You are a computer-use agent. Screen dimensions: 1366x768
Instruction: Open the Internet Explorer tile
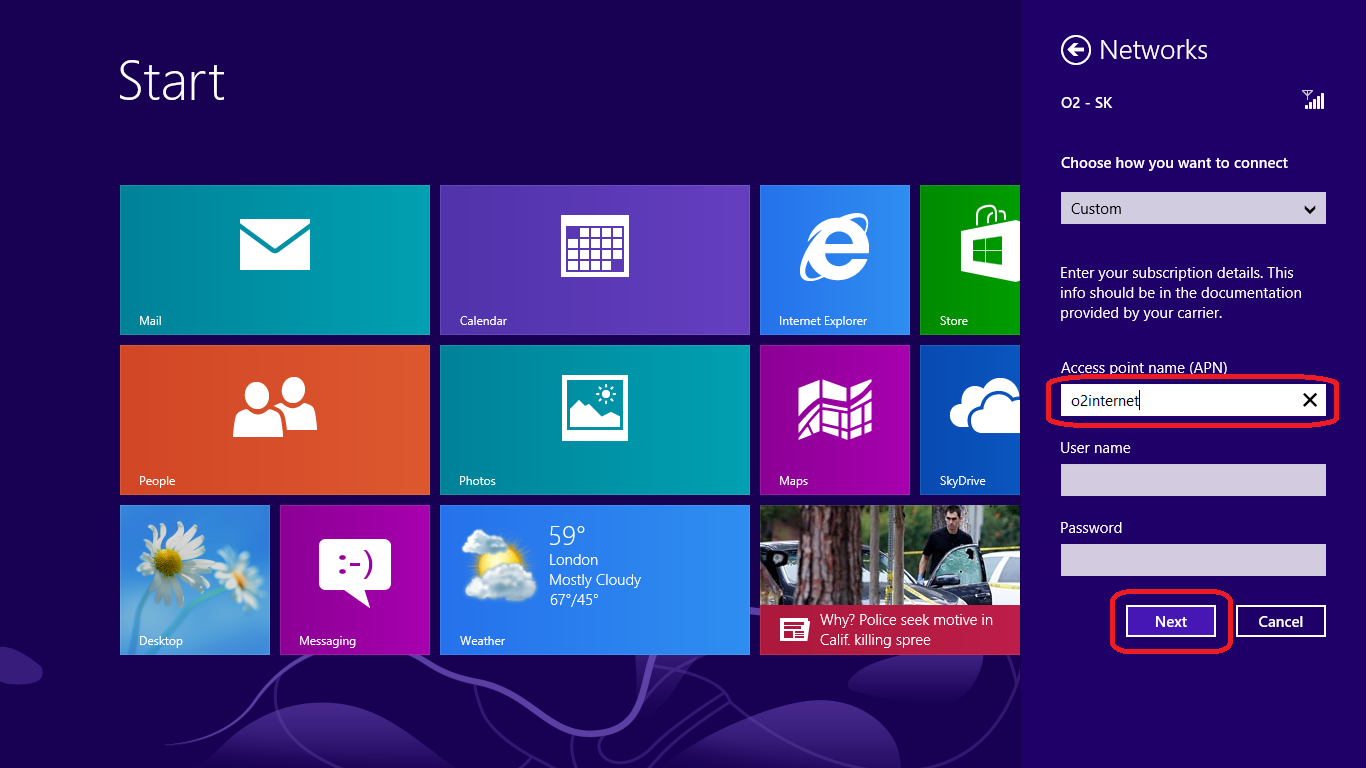[834, 259]
